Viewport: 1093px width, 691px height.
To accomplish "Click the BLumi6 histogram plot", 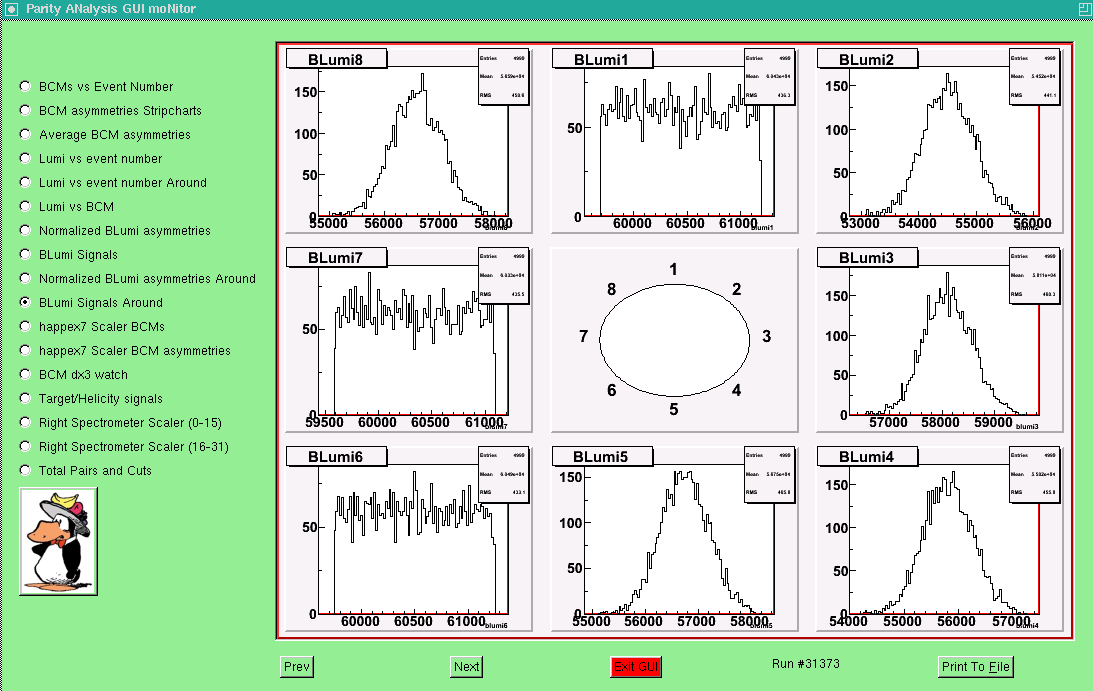I will point(408,538).
